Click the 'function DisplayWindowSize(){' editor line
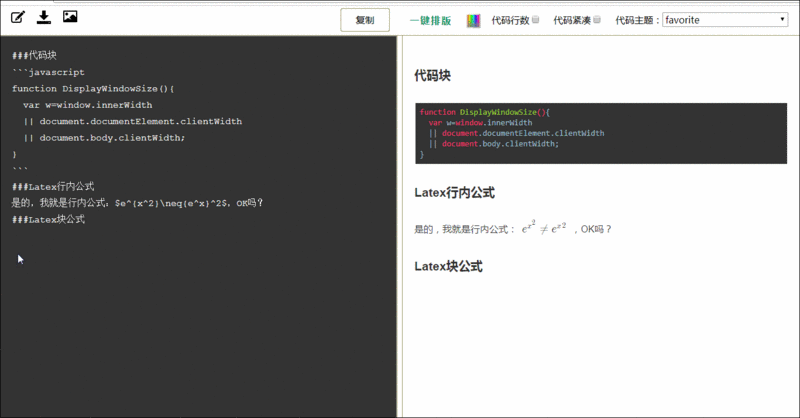 93,88
